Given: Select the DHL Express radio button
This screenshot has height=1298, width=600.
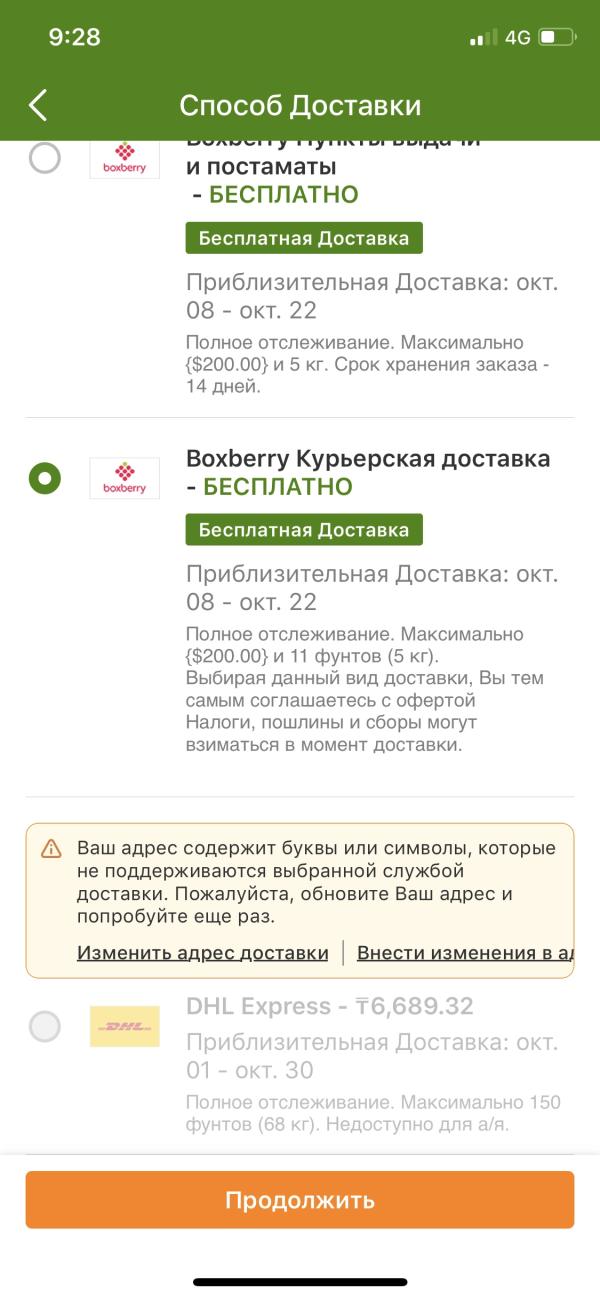Looking at the screenshot, I should point(44,1026).
